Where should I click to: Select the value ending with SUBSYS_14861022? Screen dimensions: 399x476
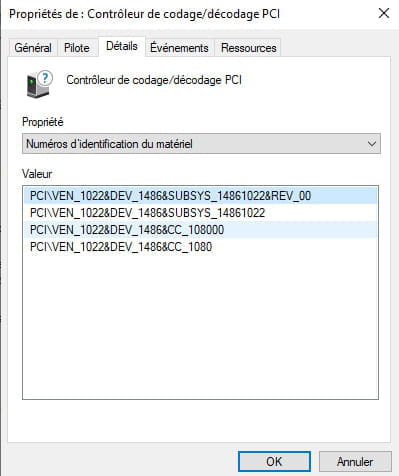point(201,213)
